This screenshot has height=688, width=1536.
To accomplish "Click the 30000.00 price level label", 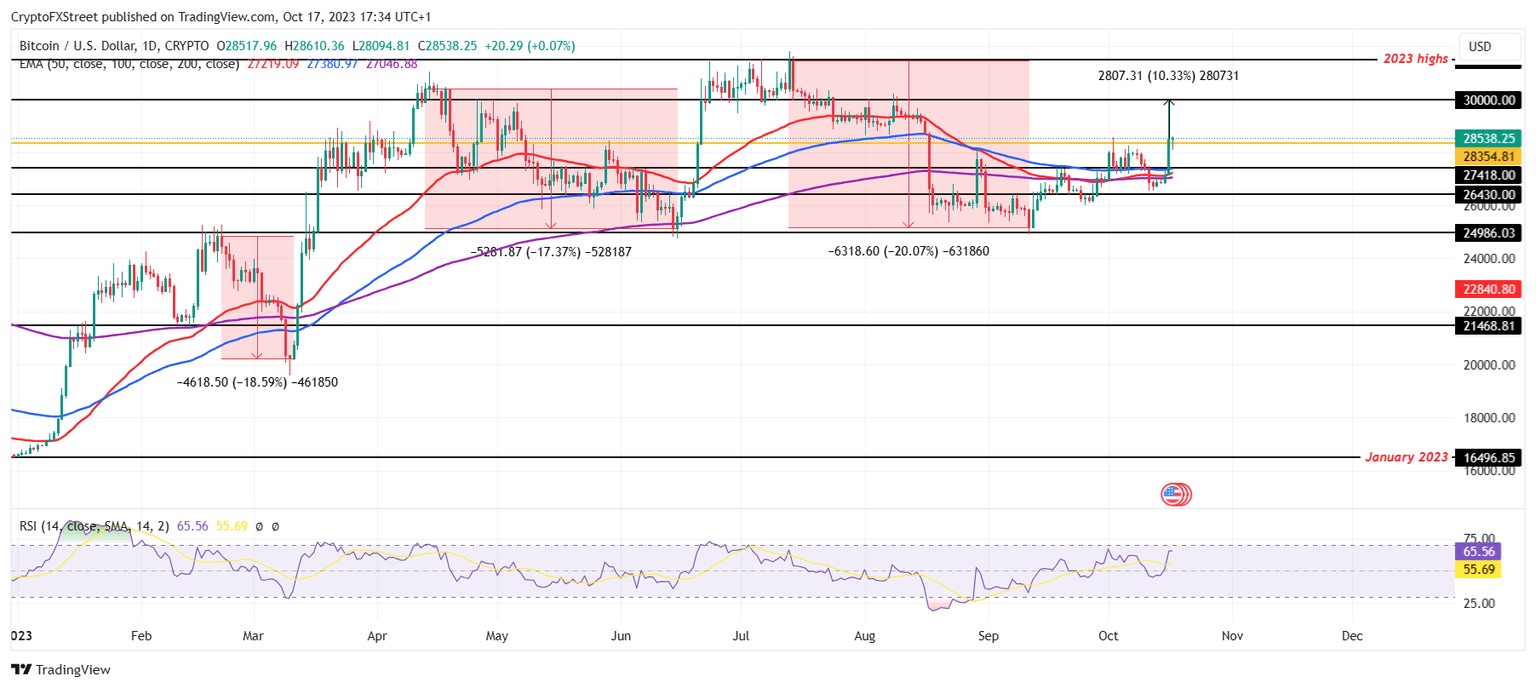I will click(x=1487, y=100).
